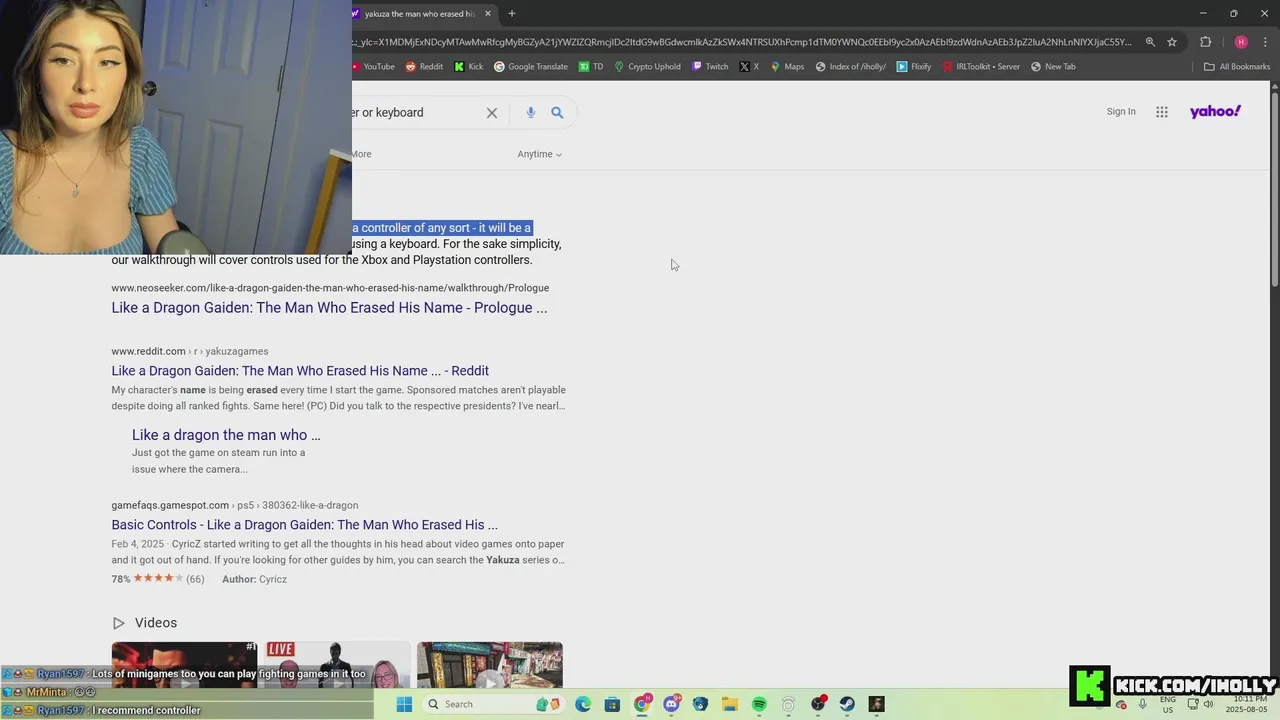
Task: Start voice search with microphone icon
Action: coord(530,113)
